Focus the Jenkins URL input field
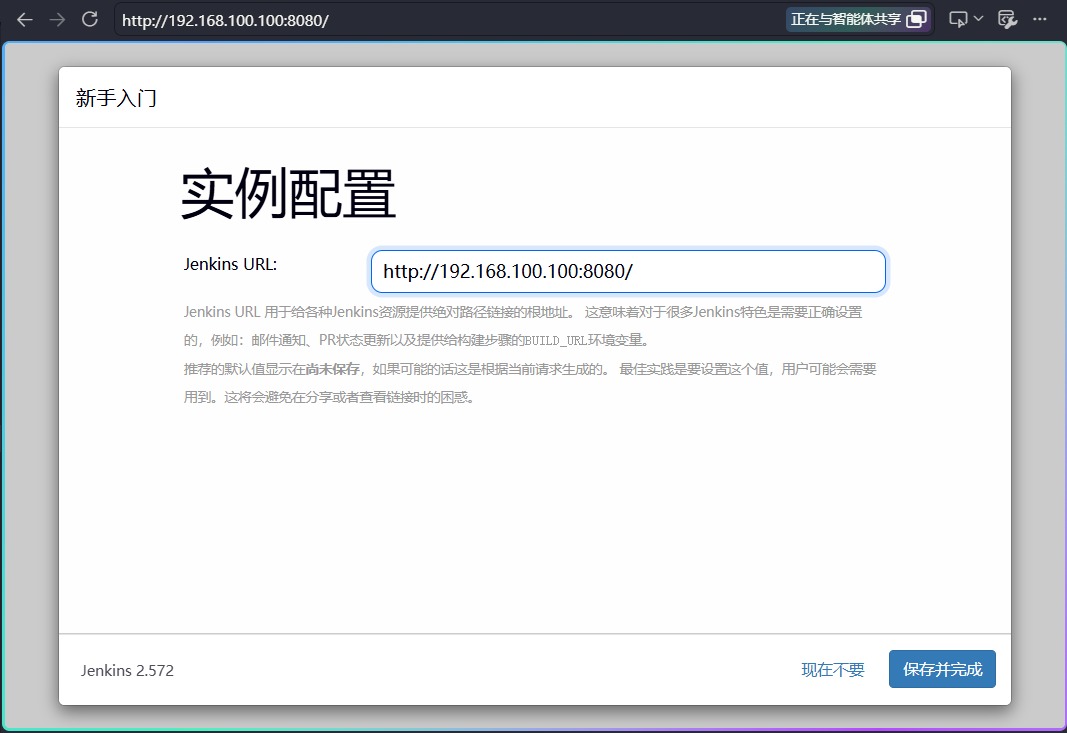This screenshot has height=733, width=1067. coord(628,272)
